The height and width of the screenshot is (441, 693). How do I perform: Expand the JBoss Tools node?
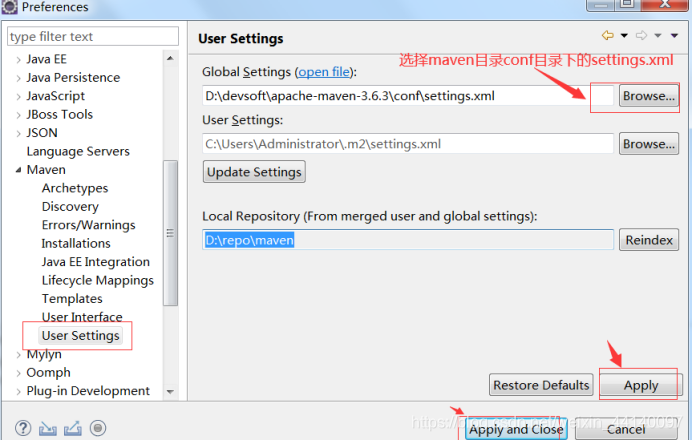[x=18, y=115]
